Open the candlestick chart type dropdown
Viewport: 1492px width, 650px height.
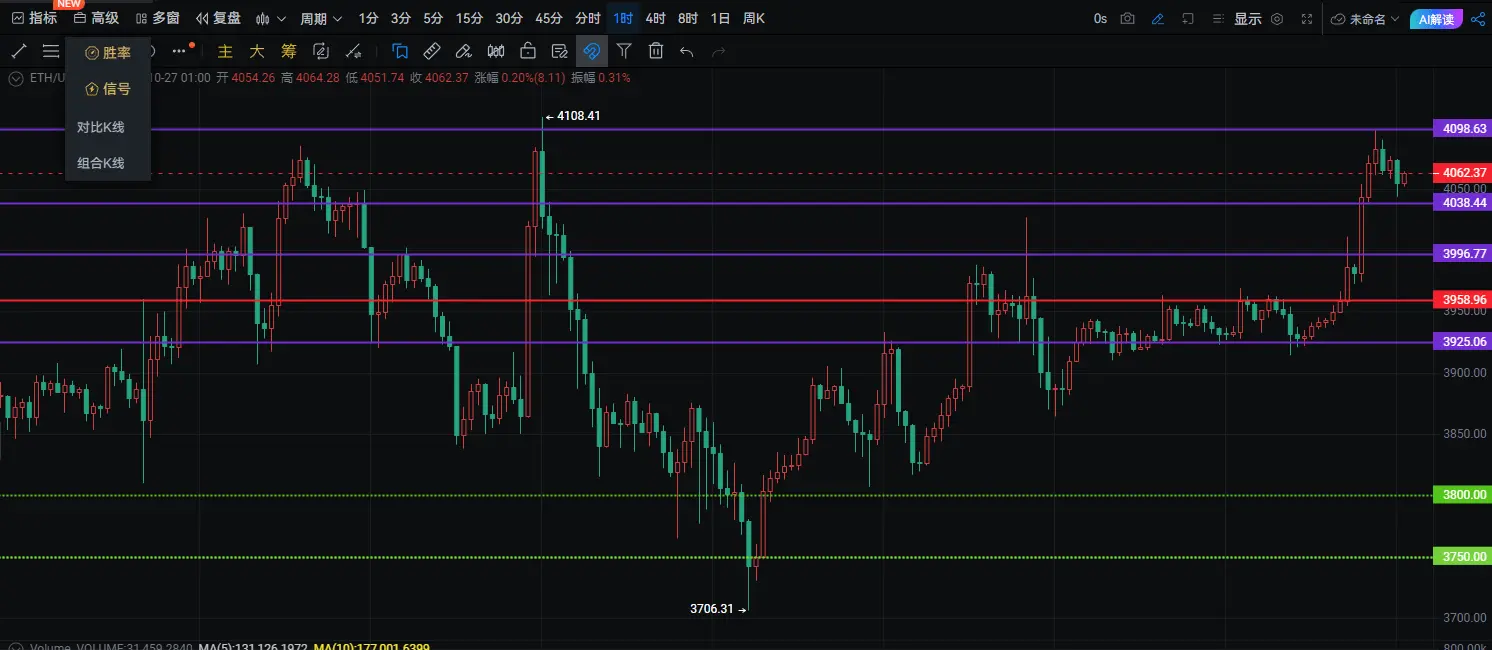tap(270, 18)
